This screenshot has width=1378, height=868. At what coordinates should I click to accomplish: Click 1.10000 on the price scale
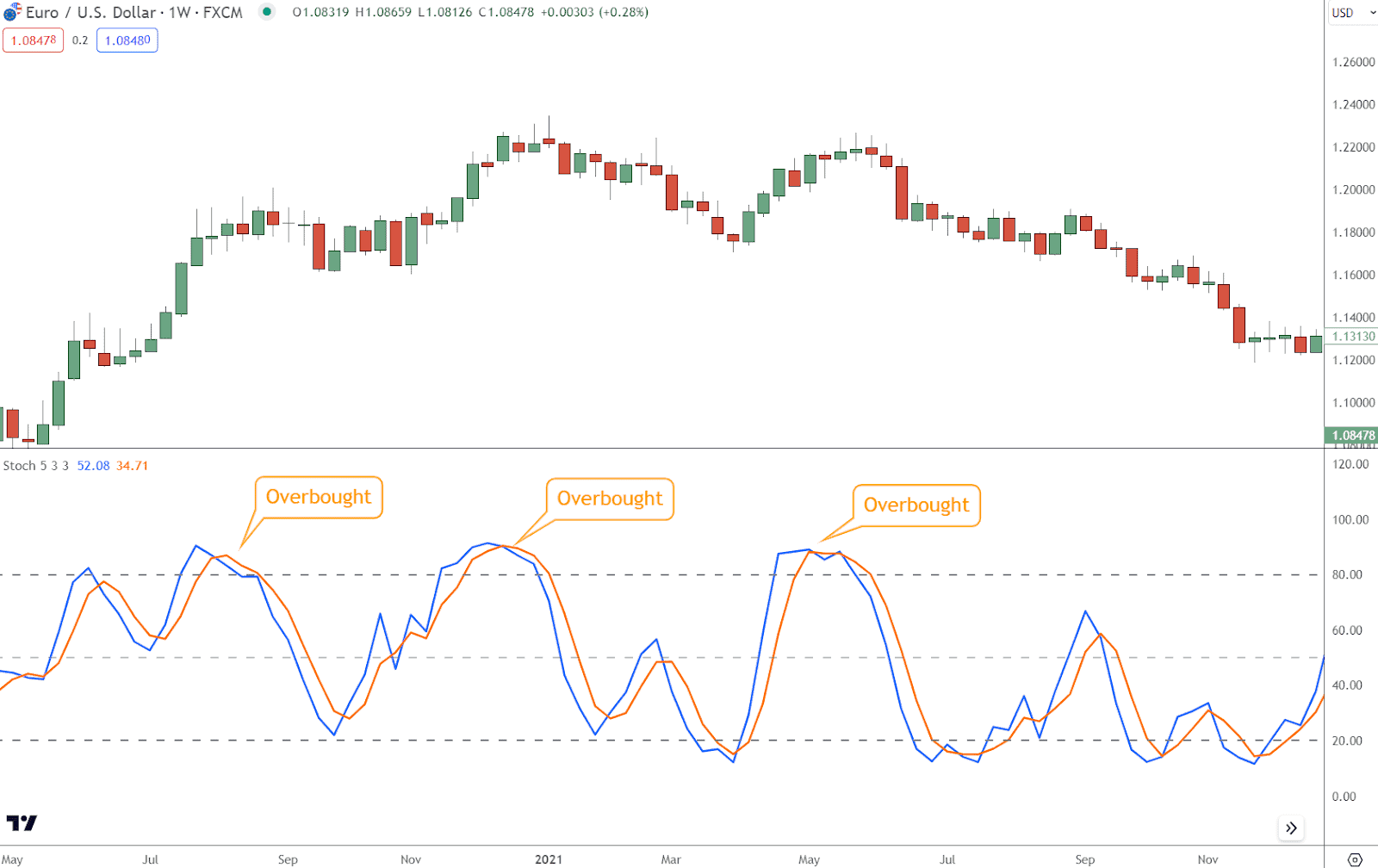(1353, 403)
